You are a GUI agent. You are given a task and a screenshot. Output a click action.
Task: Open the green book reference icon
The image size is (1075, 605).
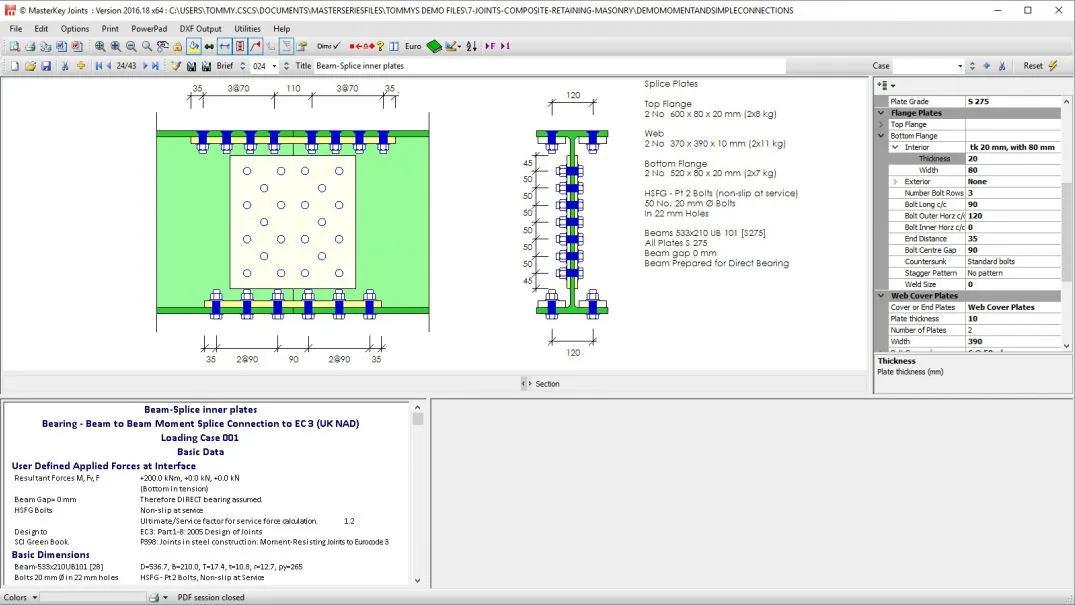(x=434, y=46)
